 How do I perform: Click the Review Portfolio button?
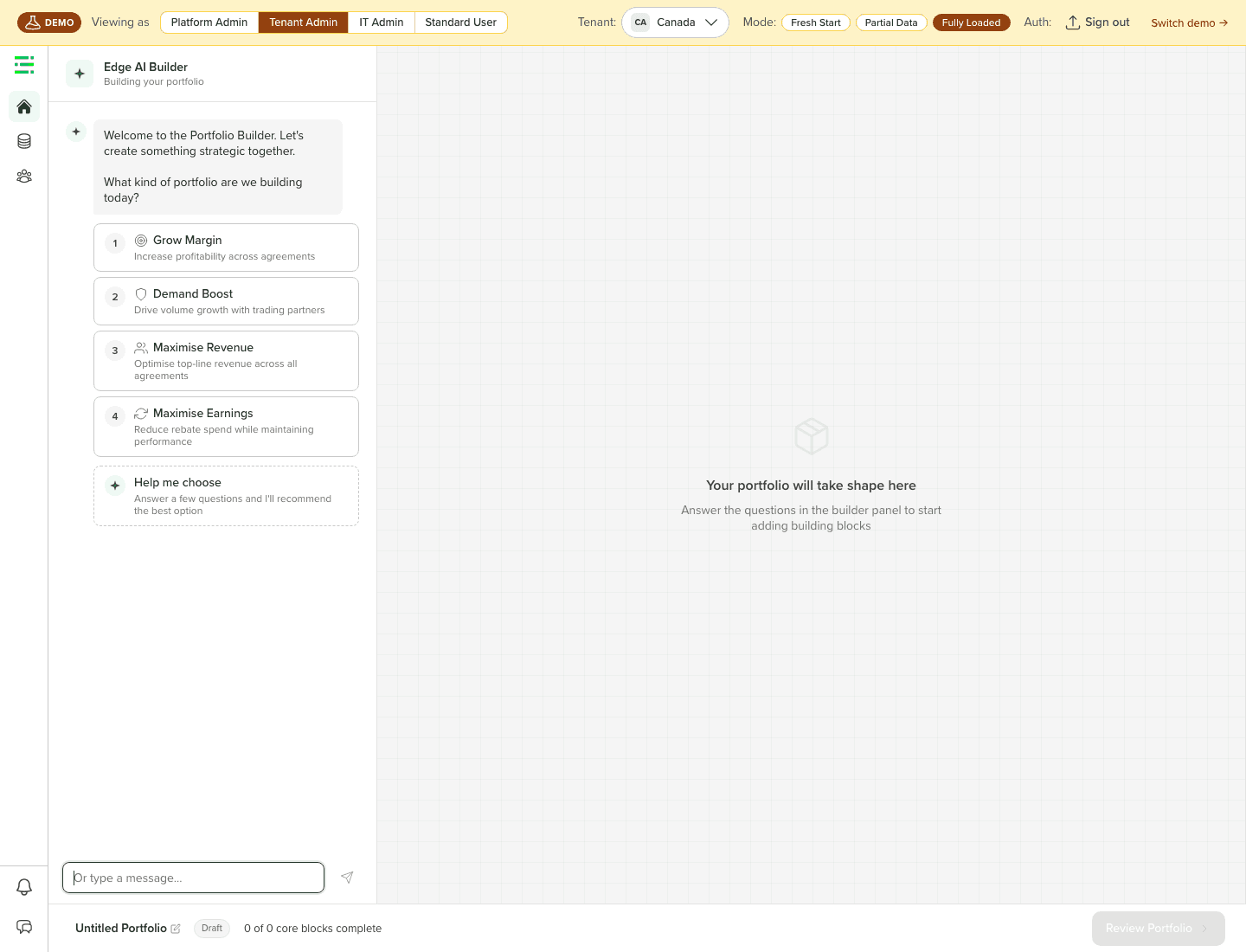click(x=1159, y=929)
